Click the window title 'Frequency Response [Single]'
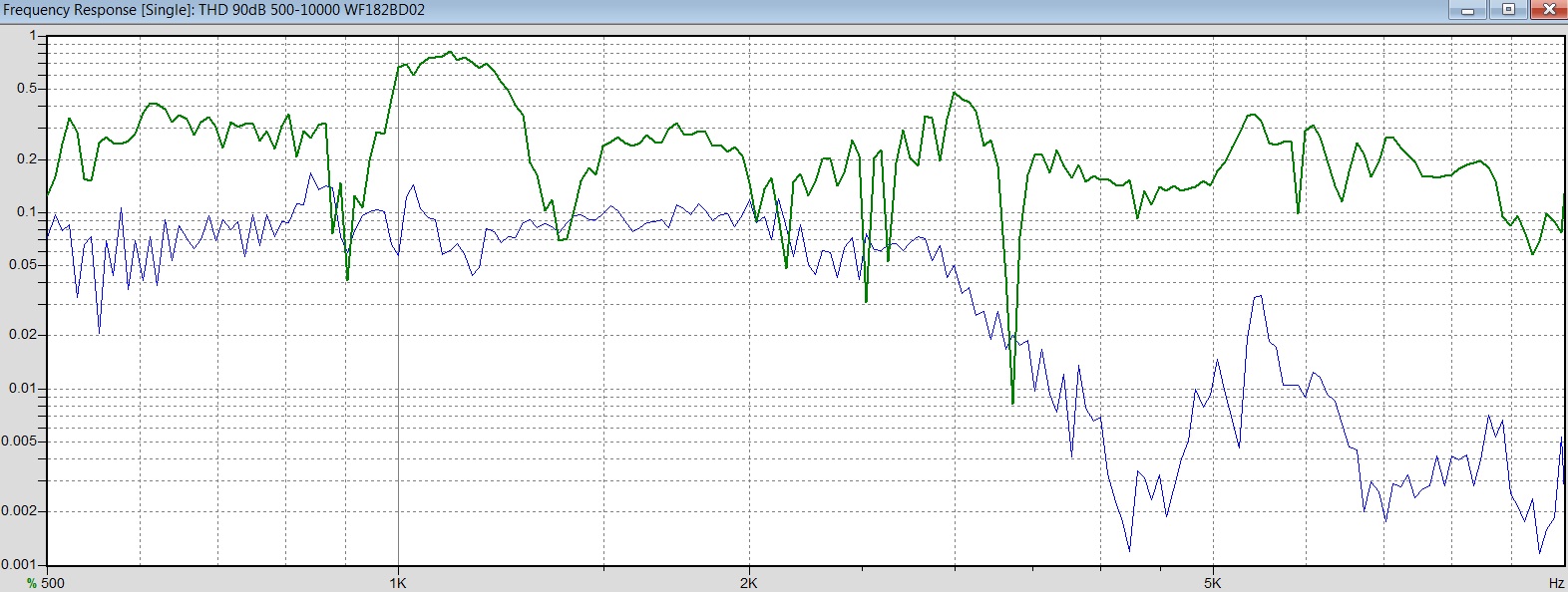 [x=98, y=10]
